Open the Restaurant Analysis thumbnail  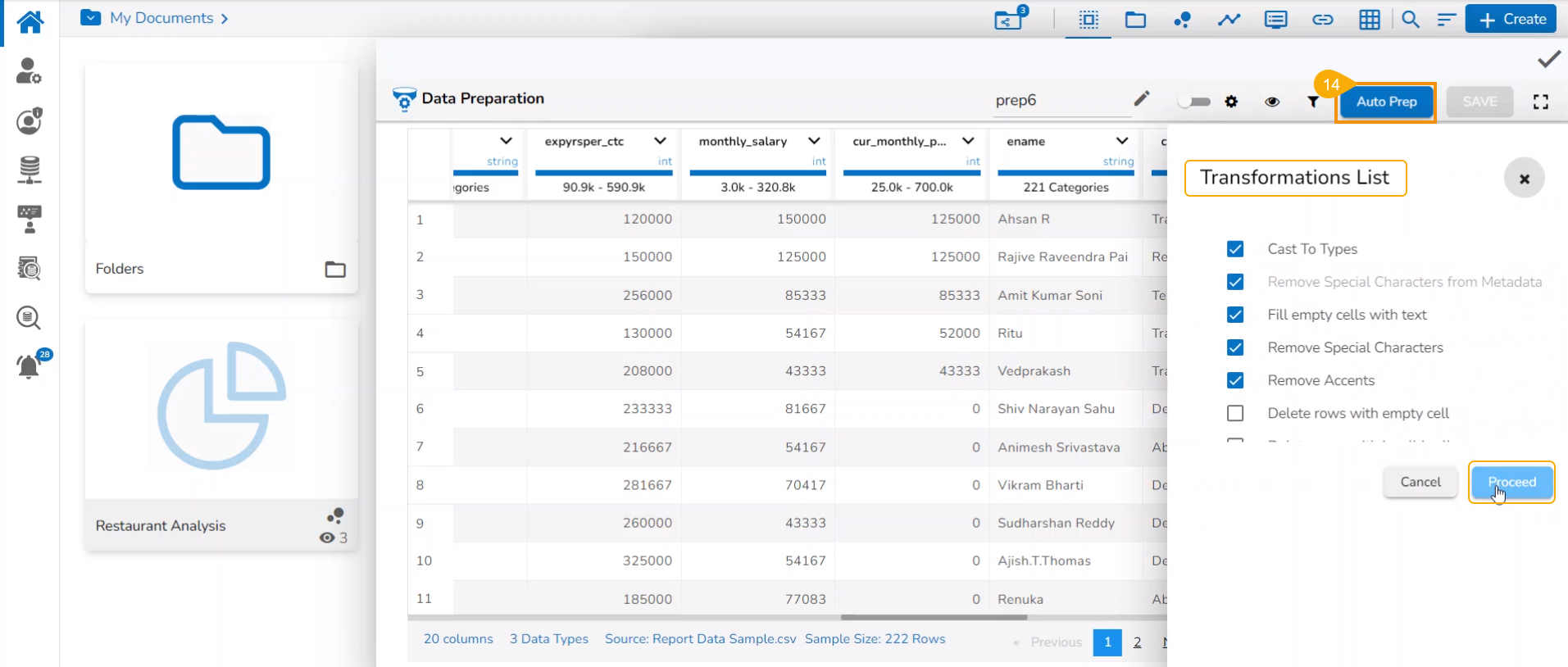point(221,407)
